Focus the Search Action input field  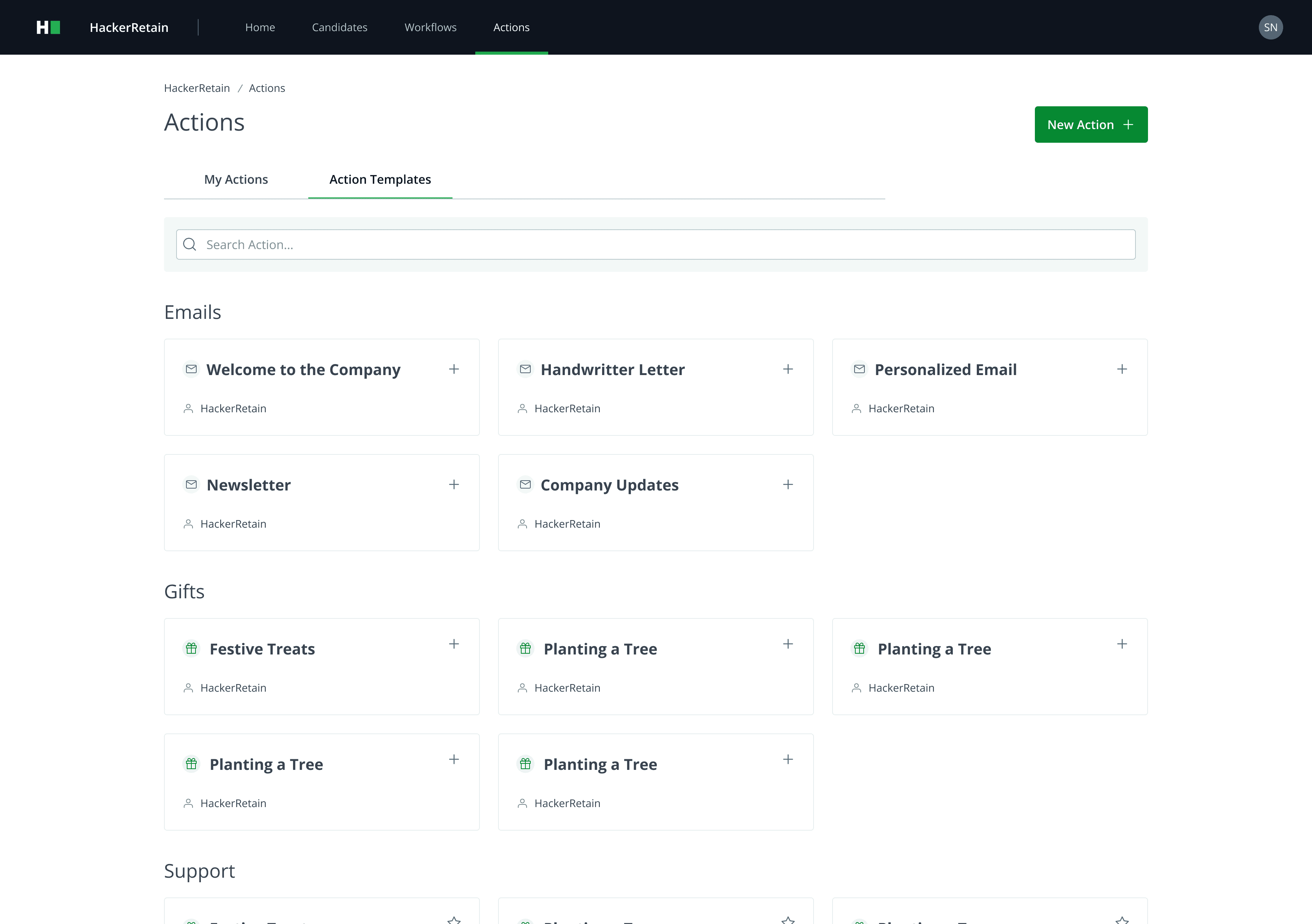[x=655, y=244]
